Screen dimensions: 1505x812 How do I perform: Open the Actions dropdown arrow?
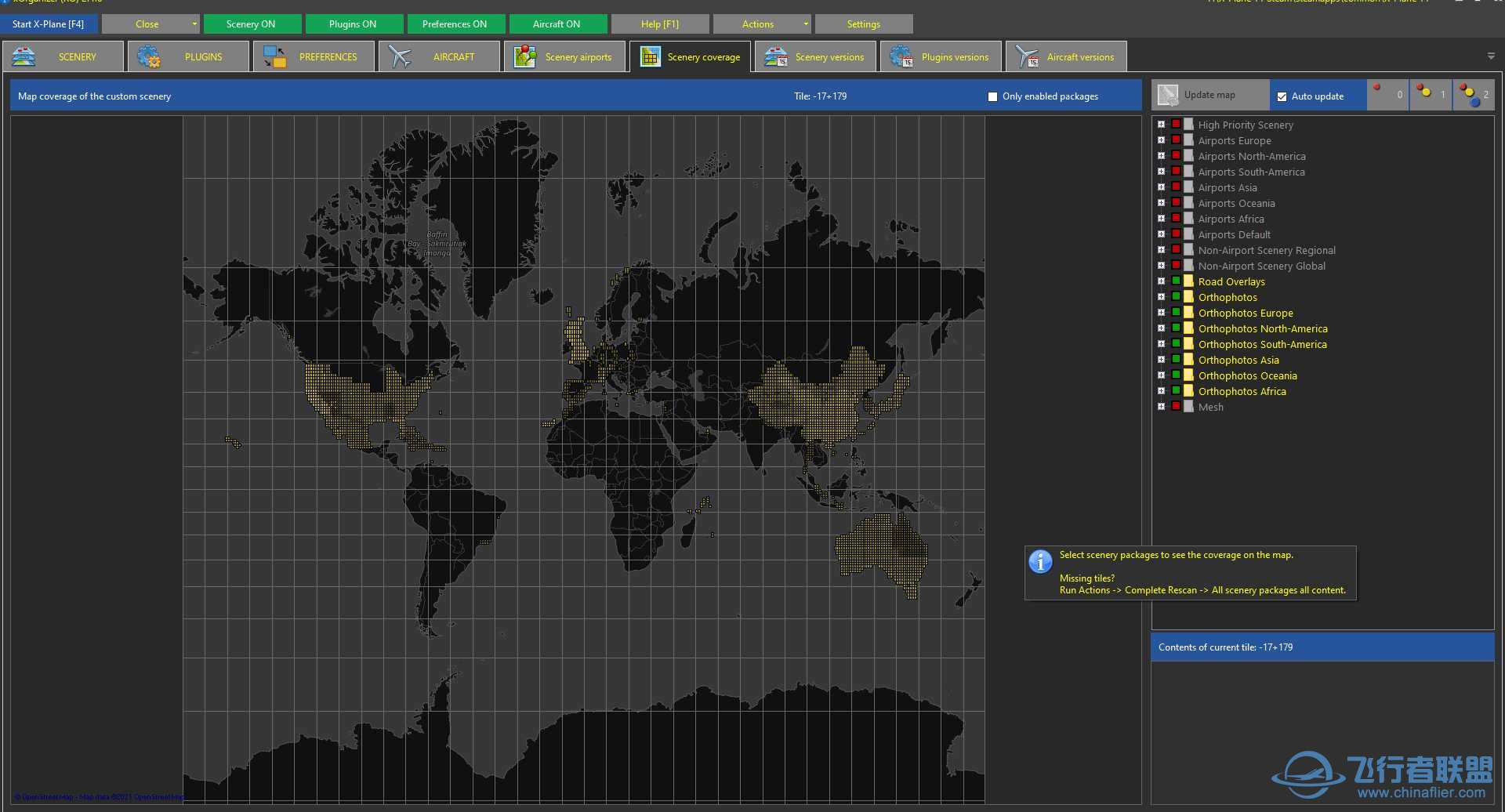(x=806, y=24)
